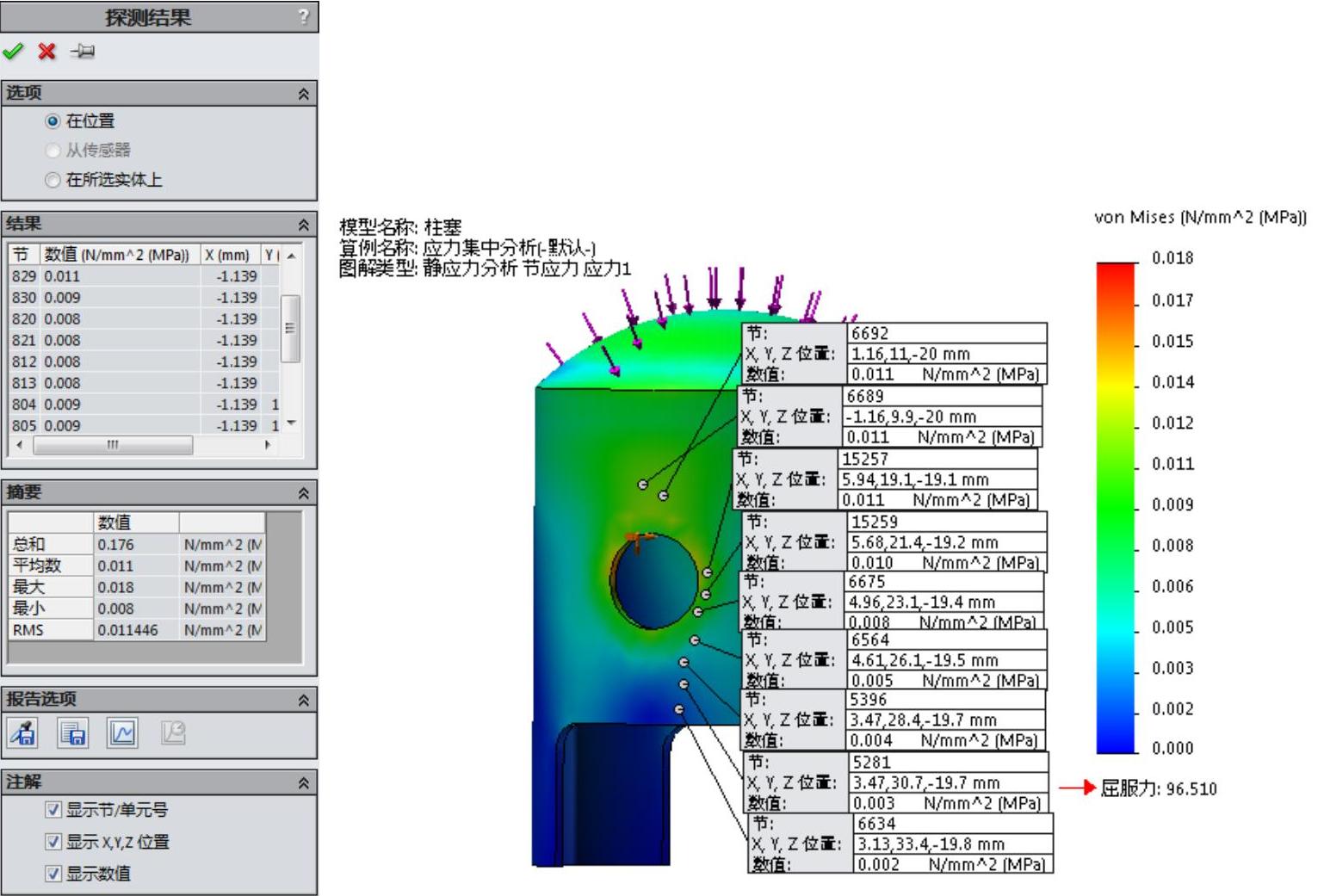
Task: Select the 在所选实体上 radio button
Action: 53,180
